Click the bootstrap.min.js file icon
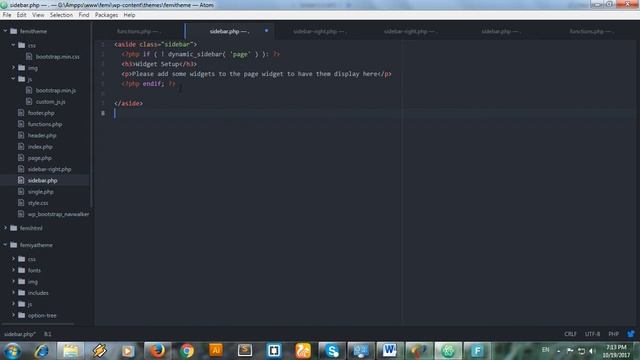 29,90
